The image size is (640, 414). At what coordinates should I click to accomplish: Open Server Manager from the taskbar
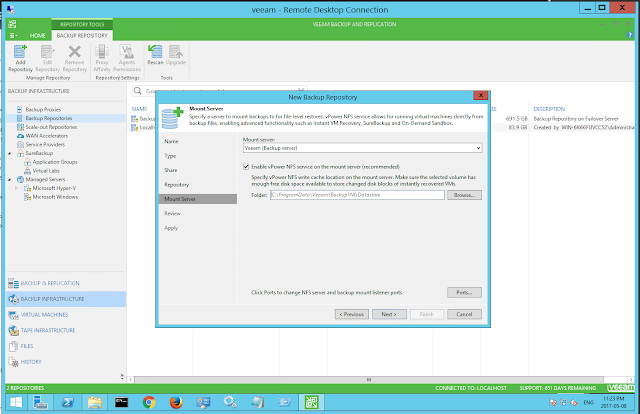[40, 403]
